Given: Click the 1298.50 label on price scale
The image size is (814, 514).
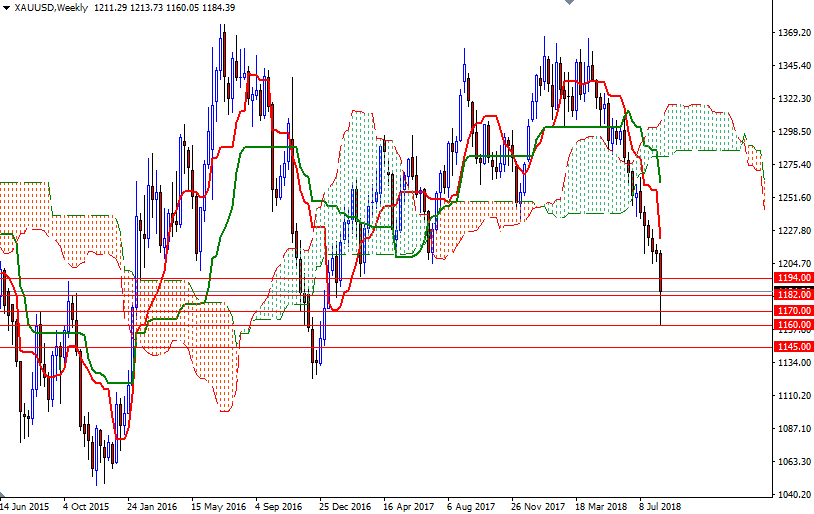Looking at the screenshot, I should tap(792, 132).
